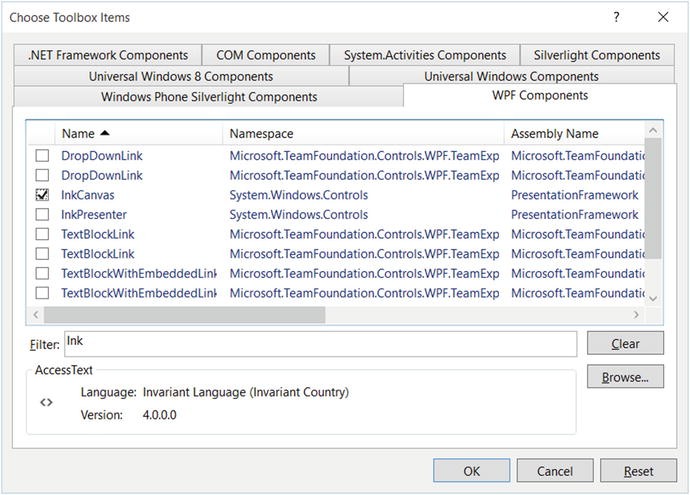
Task: Sort by the Assembly Name column header
Action: [x=574, y=133]
